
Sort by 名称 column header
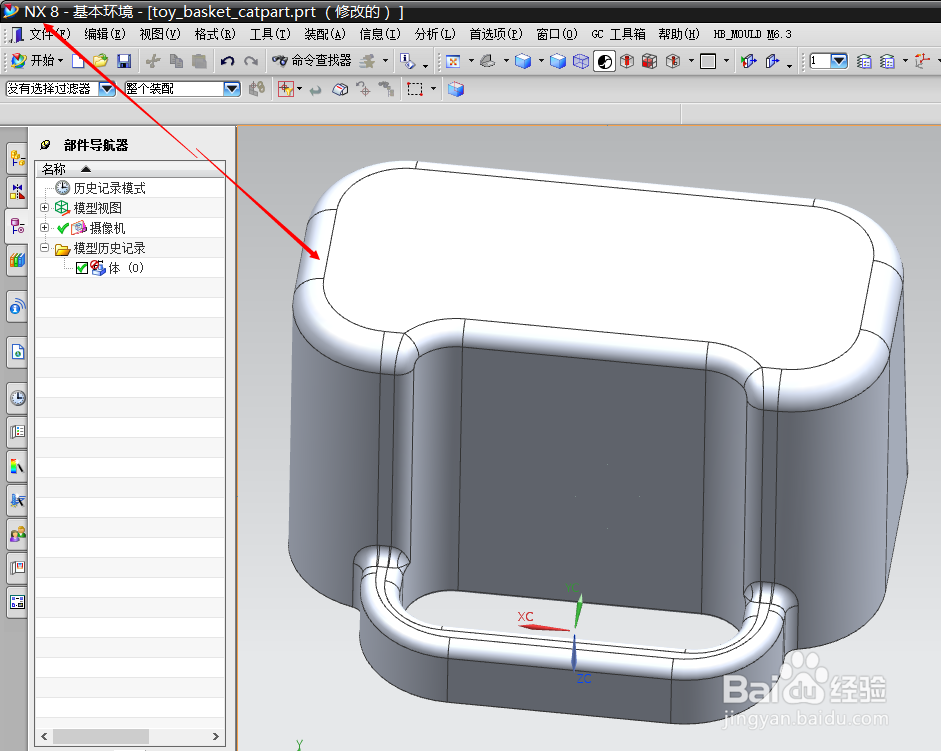coord(130,169)
